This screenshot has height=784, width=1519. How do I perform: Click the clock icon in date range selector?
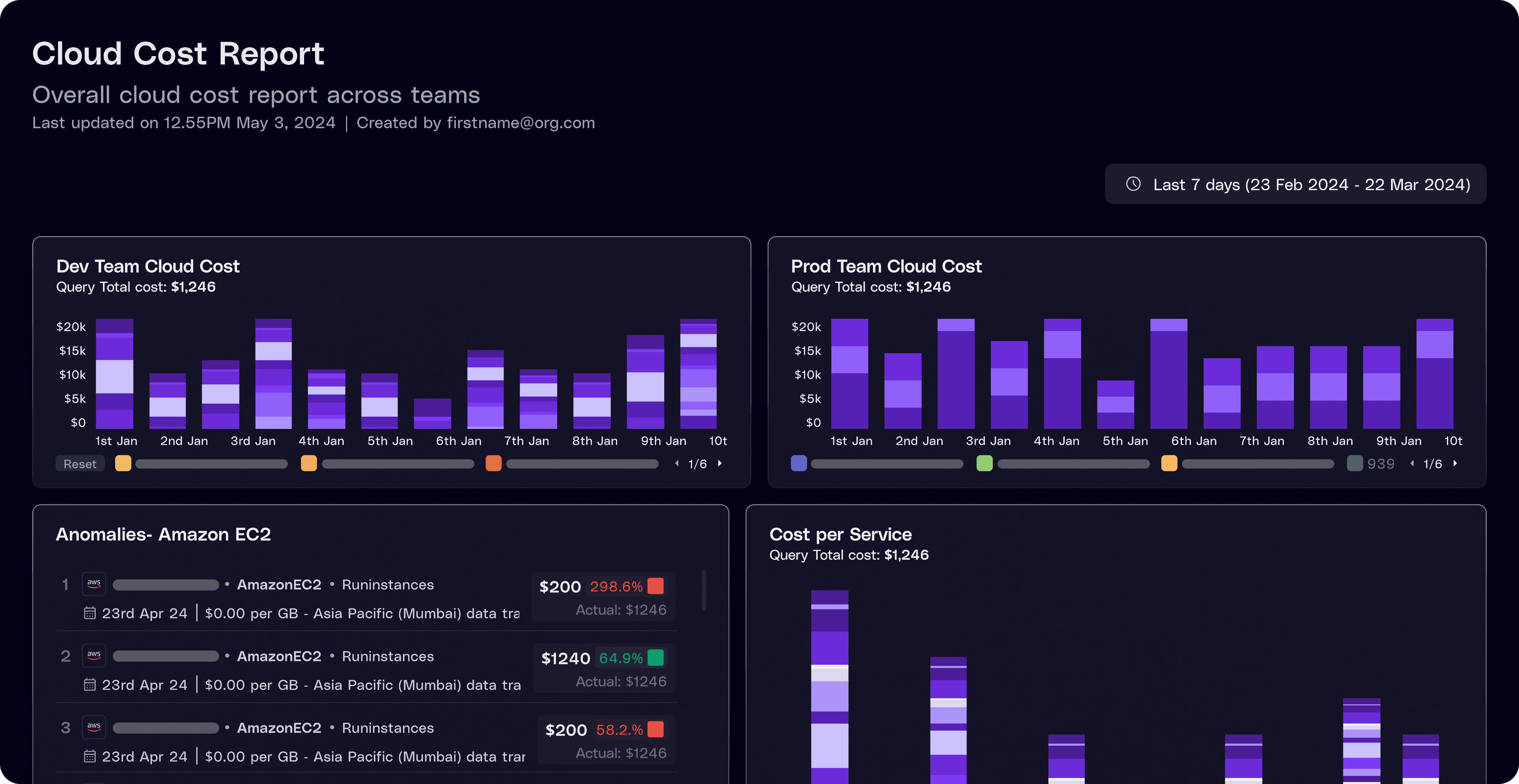[x=1133, y=184]
